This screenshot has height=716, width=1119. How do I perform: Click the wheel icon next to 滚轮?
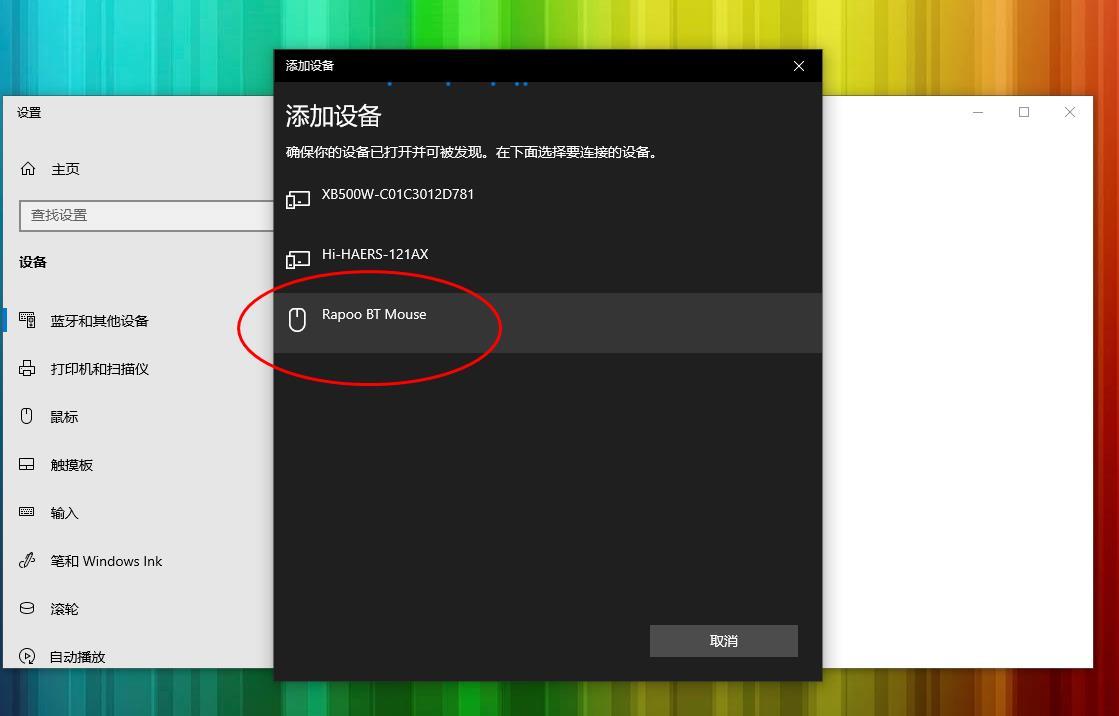coord(26,608)
